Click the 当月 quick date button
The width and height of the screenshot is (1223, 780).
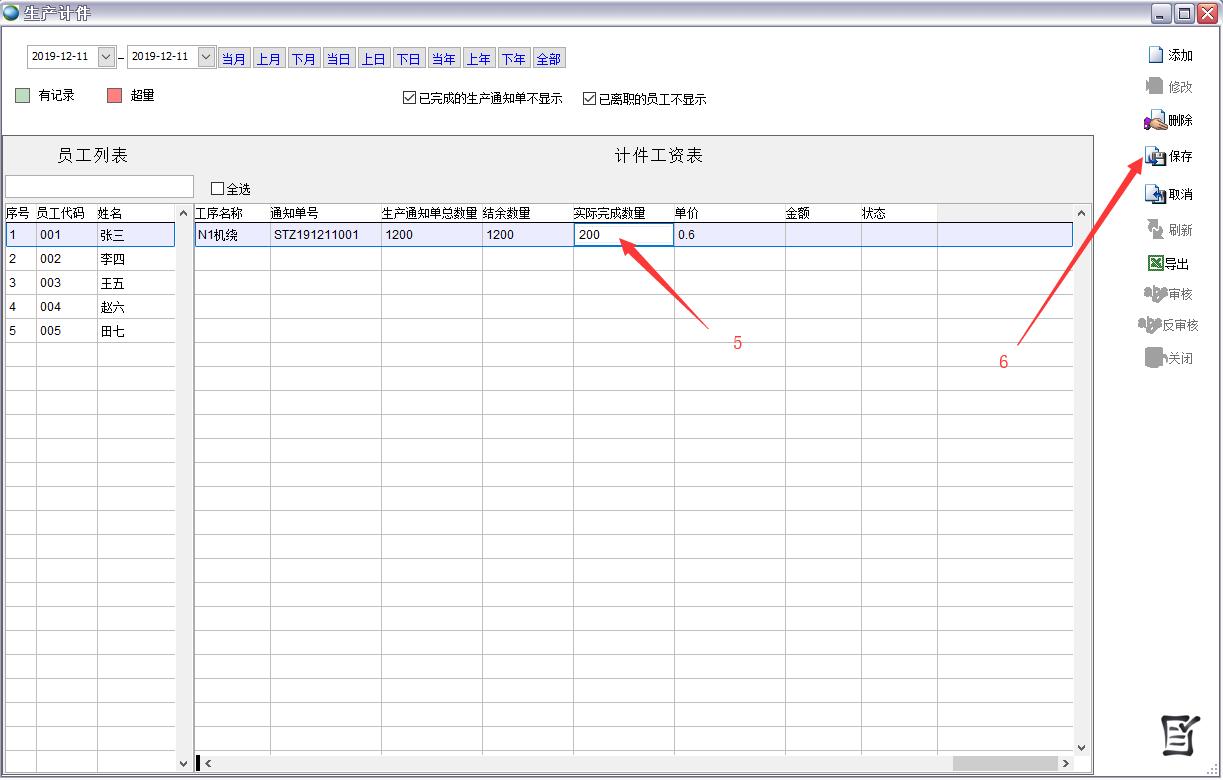(234, 59)
